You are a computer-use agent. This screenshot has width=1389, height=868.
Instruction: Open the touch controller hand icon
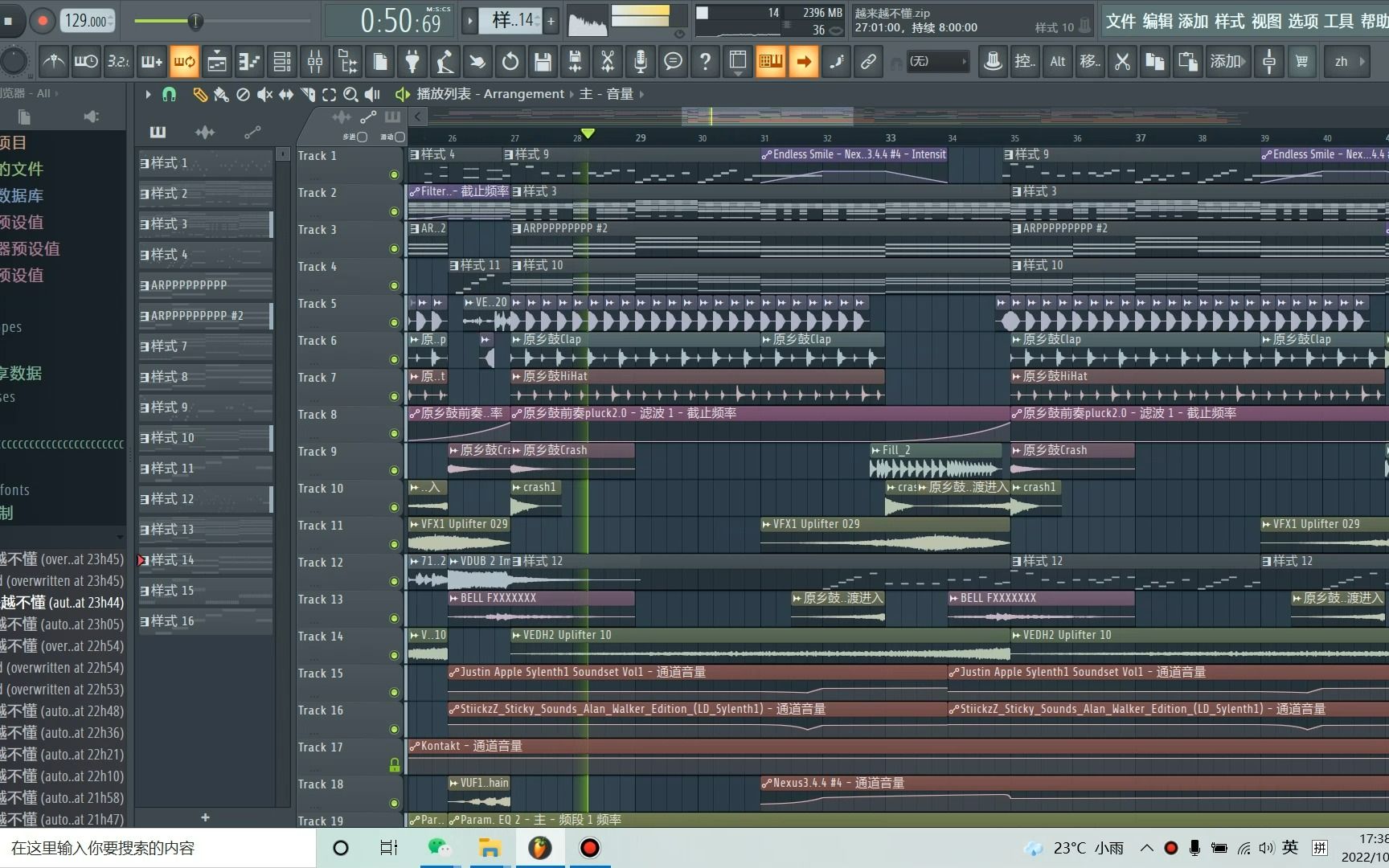[x=477, y=61]
